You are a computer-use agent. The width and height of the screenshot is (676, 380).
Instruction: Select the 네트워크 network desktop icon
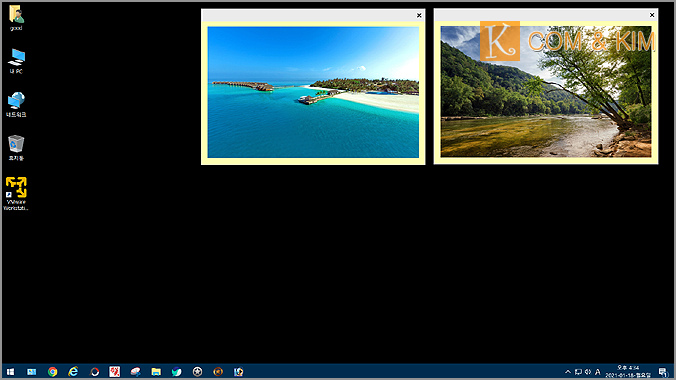(16, 104)
